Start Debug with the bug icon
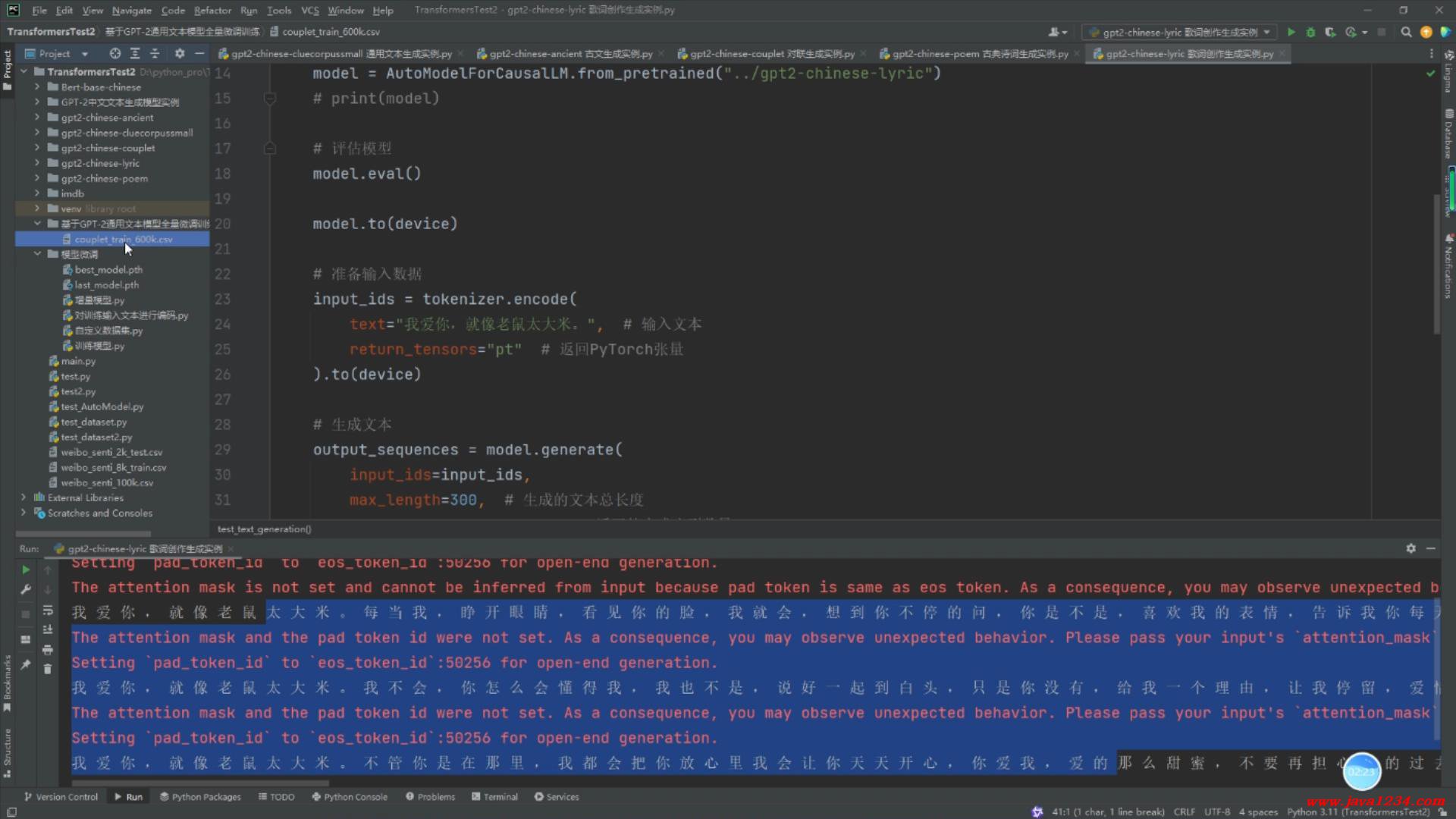 pos(1310,32)
